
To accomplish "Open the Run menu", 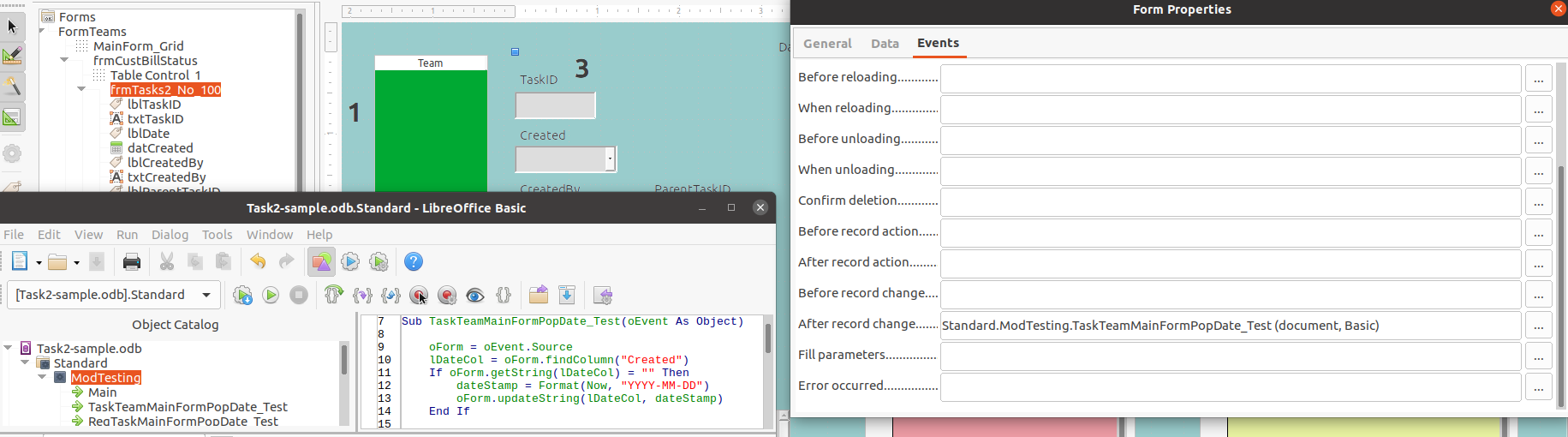I will (x=127, y=235).
